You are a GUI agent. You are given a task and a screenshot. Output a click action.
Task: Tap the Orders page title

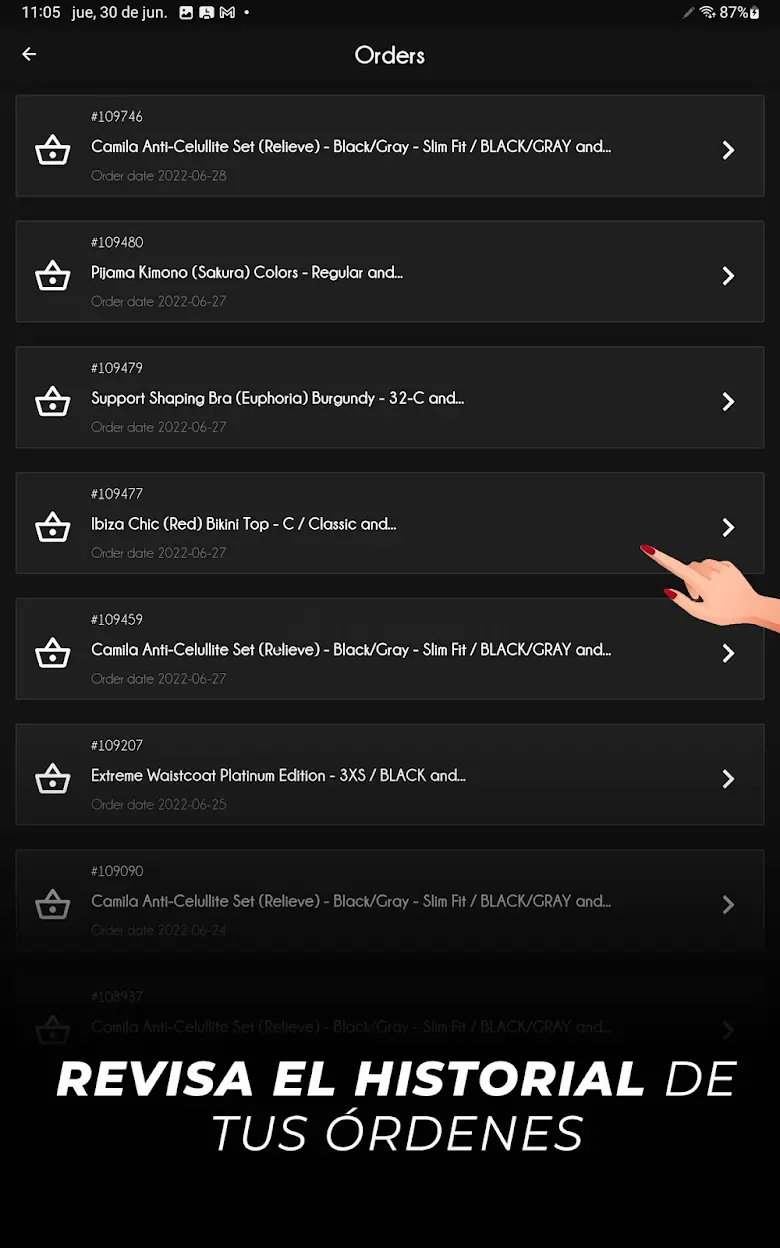coord(390,55)
